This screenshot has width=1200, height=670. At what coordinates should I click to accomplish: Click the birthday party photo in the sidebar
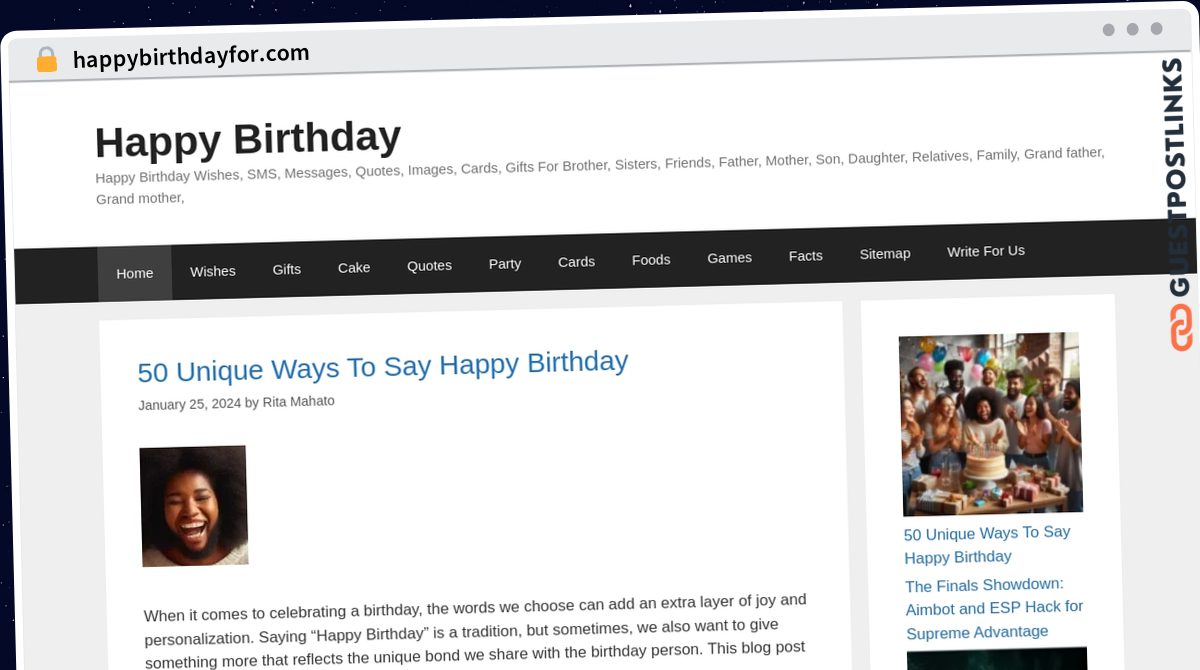click(992, 423)
